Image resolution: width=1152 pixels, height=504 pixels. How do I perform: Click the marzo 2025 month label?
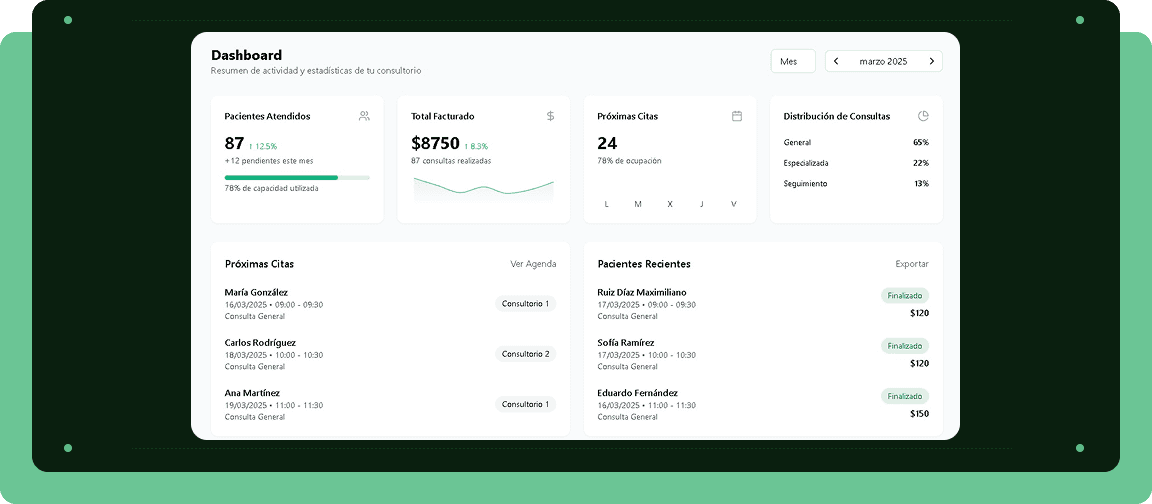tap(883, 62)
